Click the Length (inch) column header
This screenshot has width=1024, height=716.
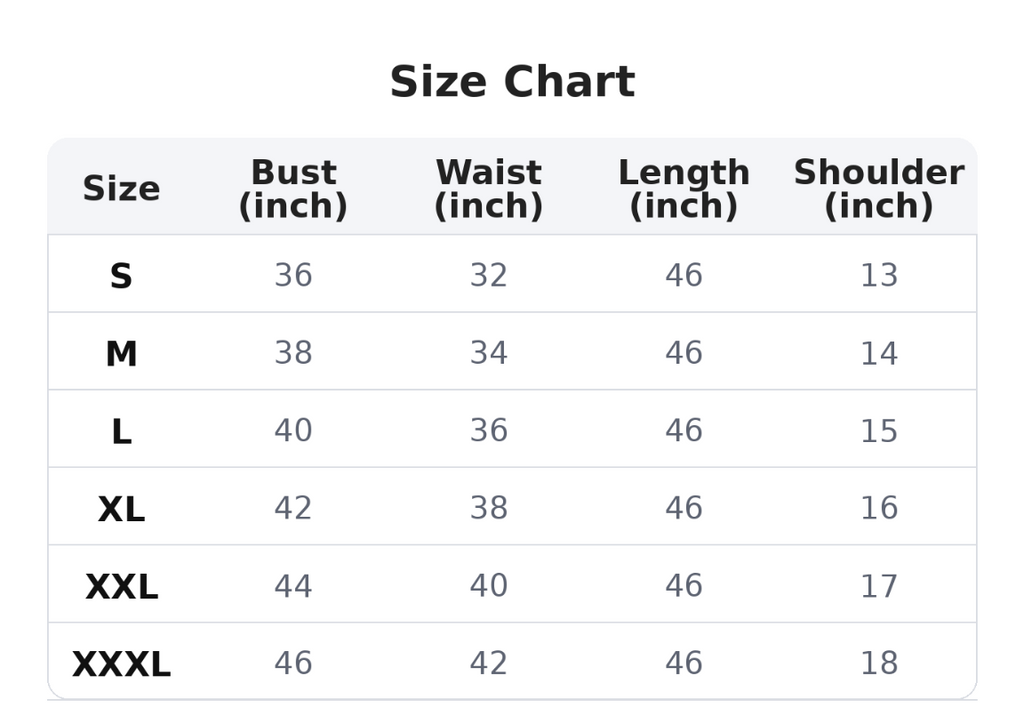click(684, 189)
